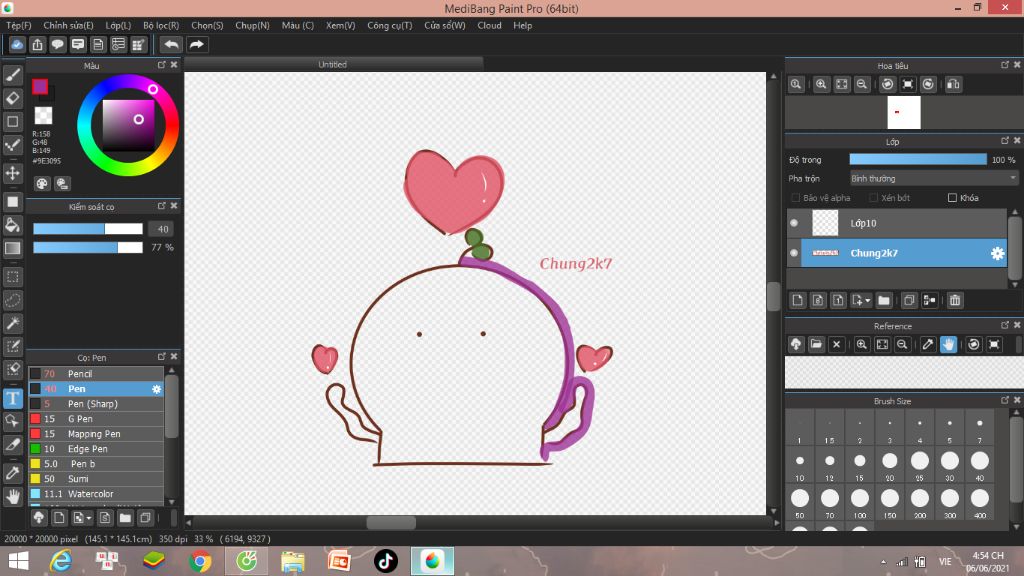Click the Undo arrow

click(171, 44)
